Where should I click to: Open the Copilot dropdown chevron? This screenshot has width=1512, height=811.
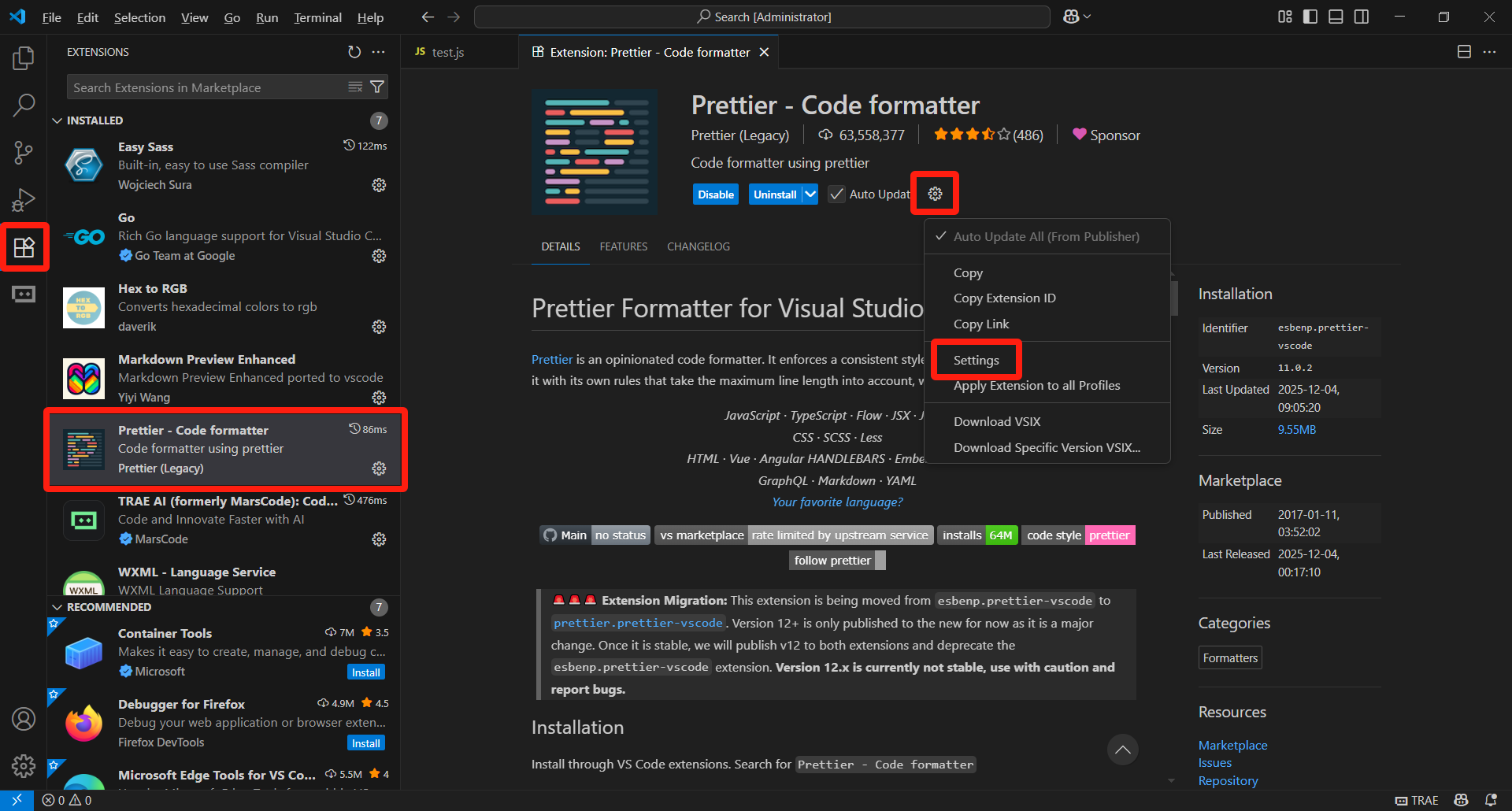pyautogui.click(x=1088, y=17)
